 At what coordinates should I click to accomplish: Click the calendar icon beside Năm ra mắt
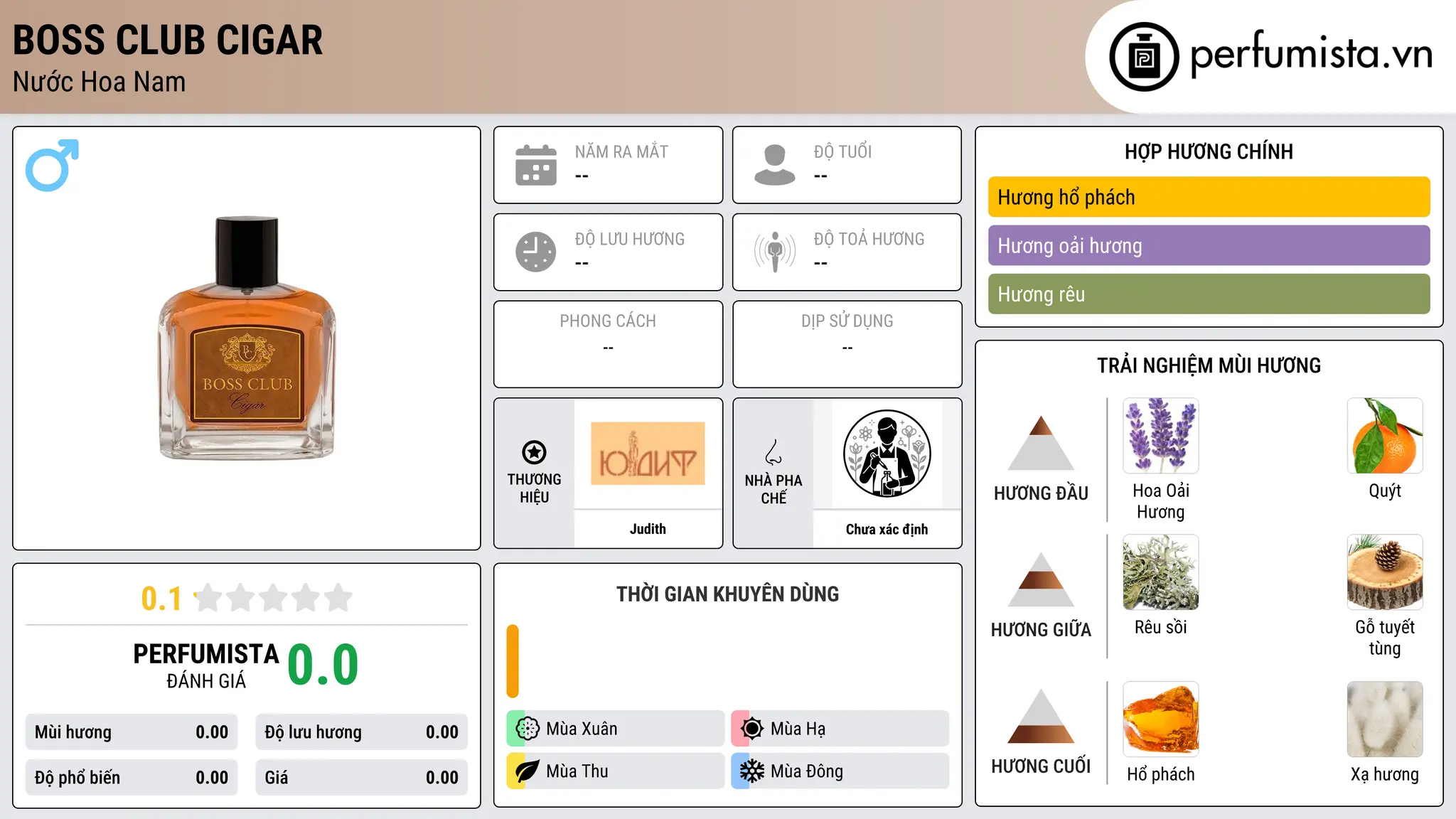[x=536, y=165]
